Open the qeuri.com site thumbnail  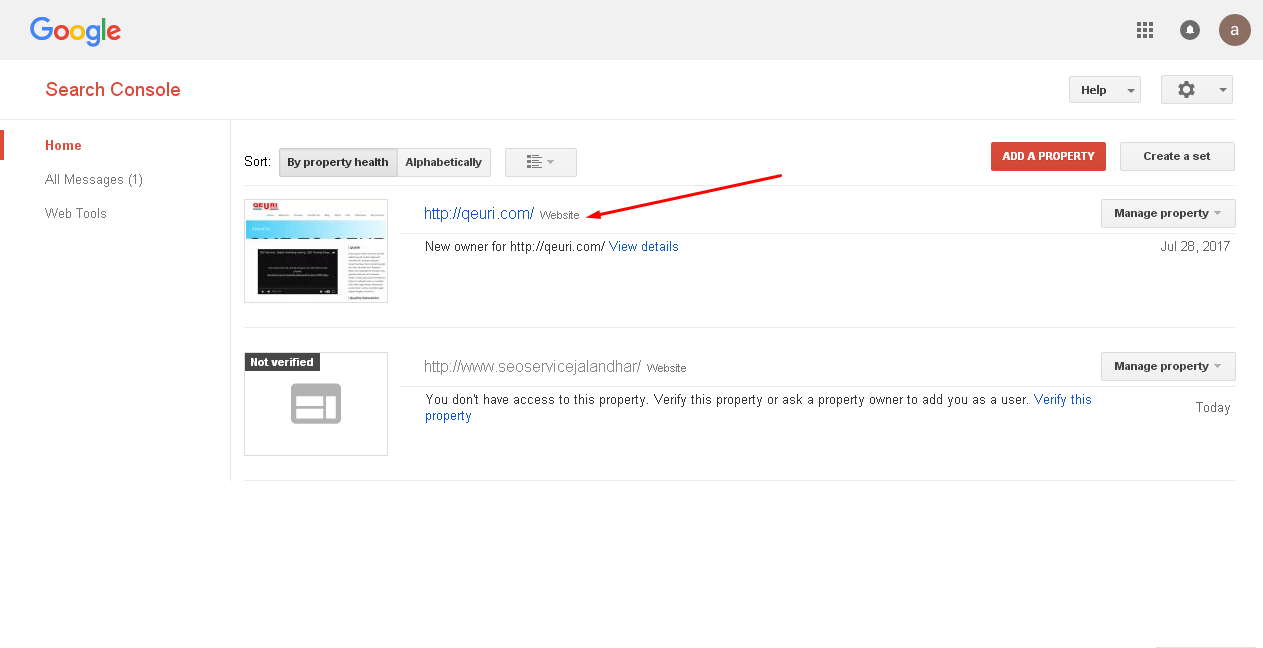pyautogui.click(x=316, y=251)
